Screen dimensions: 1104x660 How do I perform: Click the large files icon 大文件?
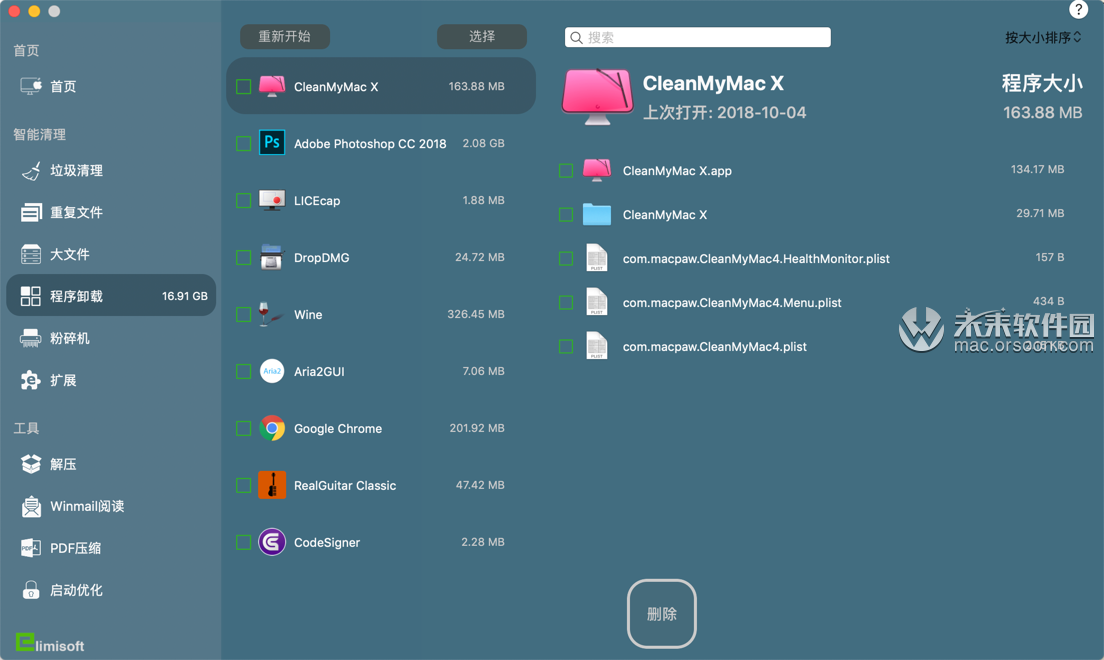(31, 254)
